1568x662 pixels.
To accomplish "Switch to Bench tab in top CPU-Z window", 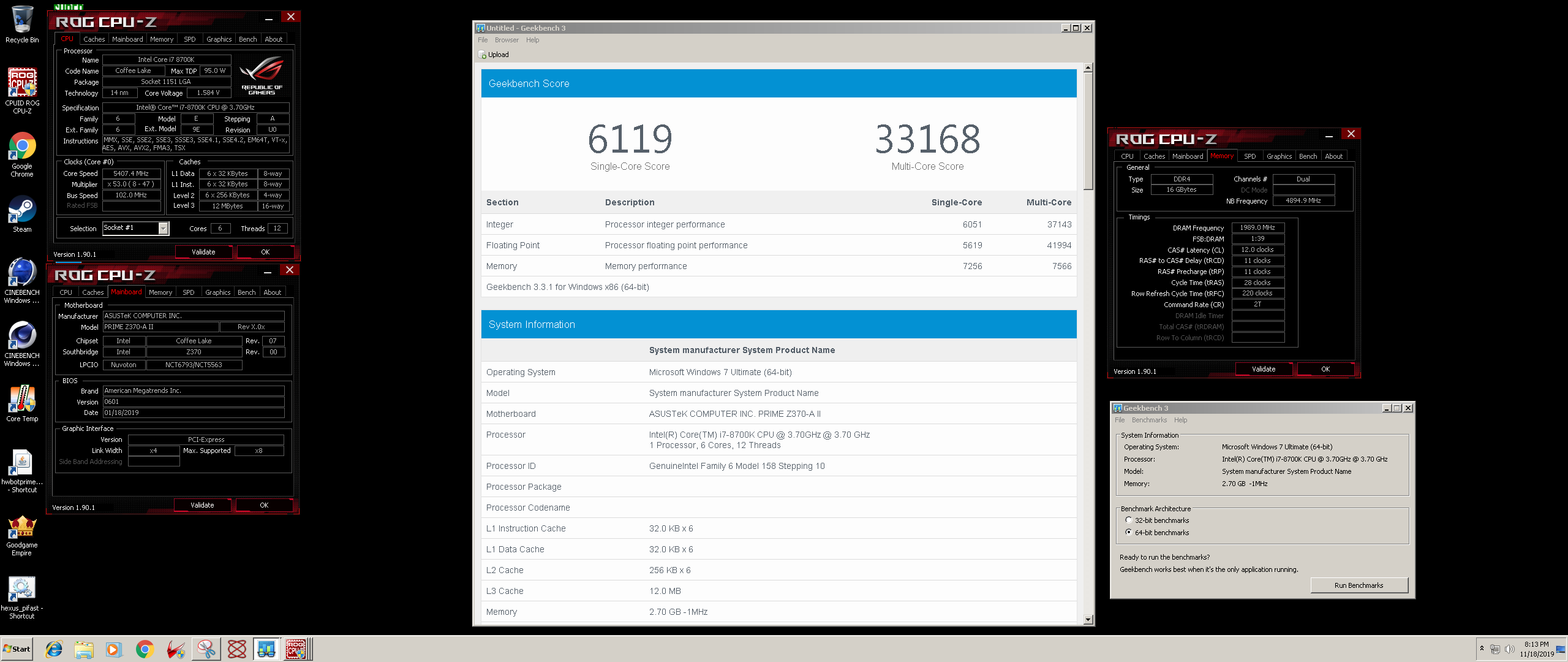I will (247, 39).
